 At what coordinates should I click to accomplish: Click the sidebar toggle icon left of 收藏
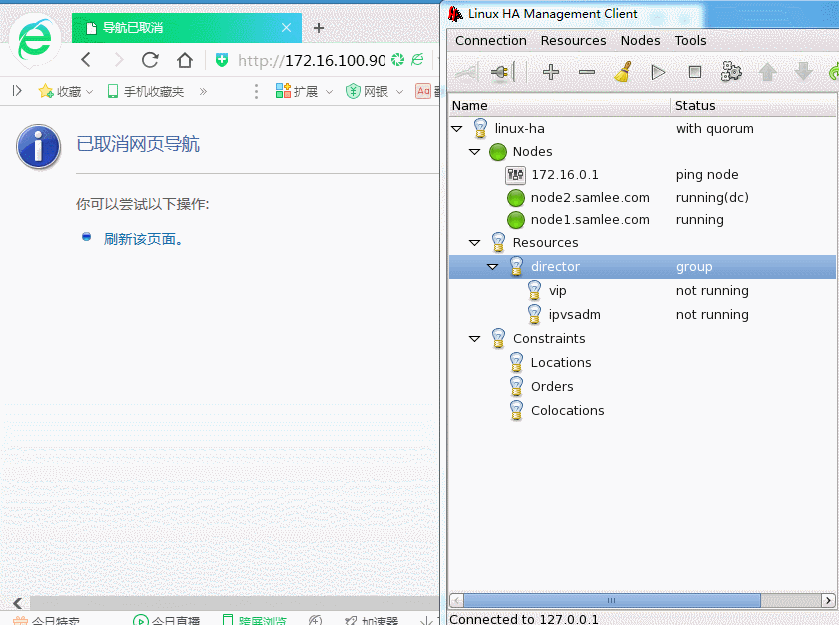click(x=17, y=91)
